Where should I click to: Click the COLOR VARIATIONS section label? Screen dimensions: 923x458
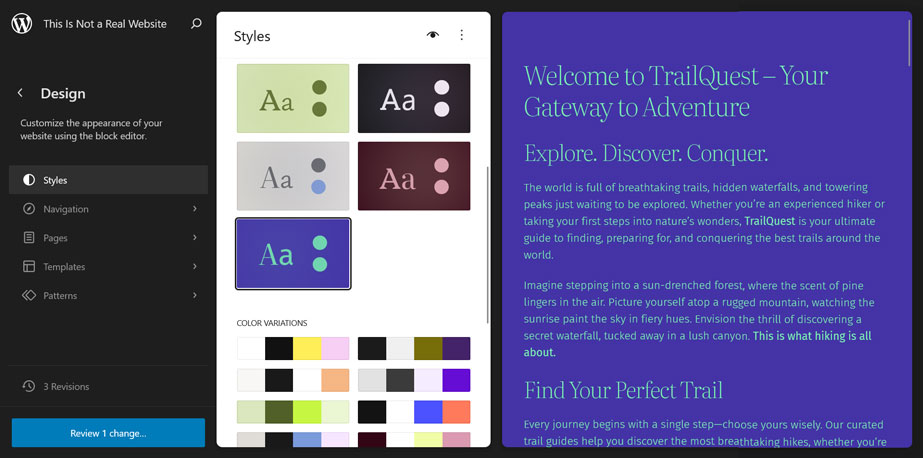(x=272, y=323)
